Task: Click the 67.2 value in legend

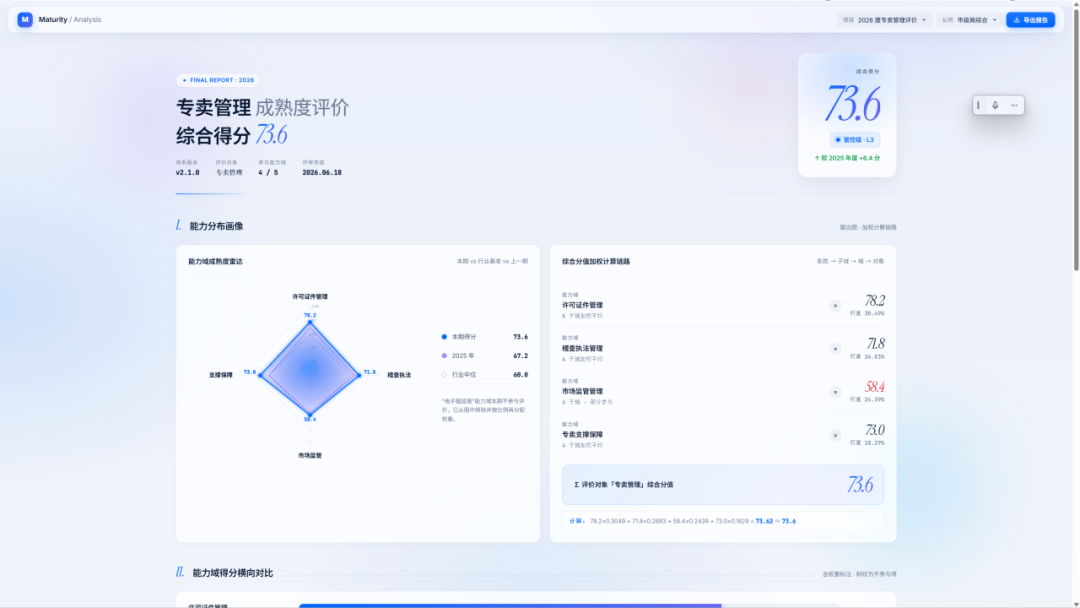Action: pyautogui.click(x=521, y=356)
